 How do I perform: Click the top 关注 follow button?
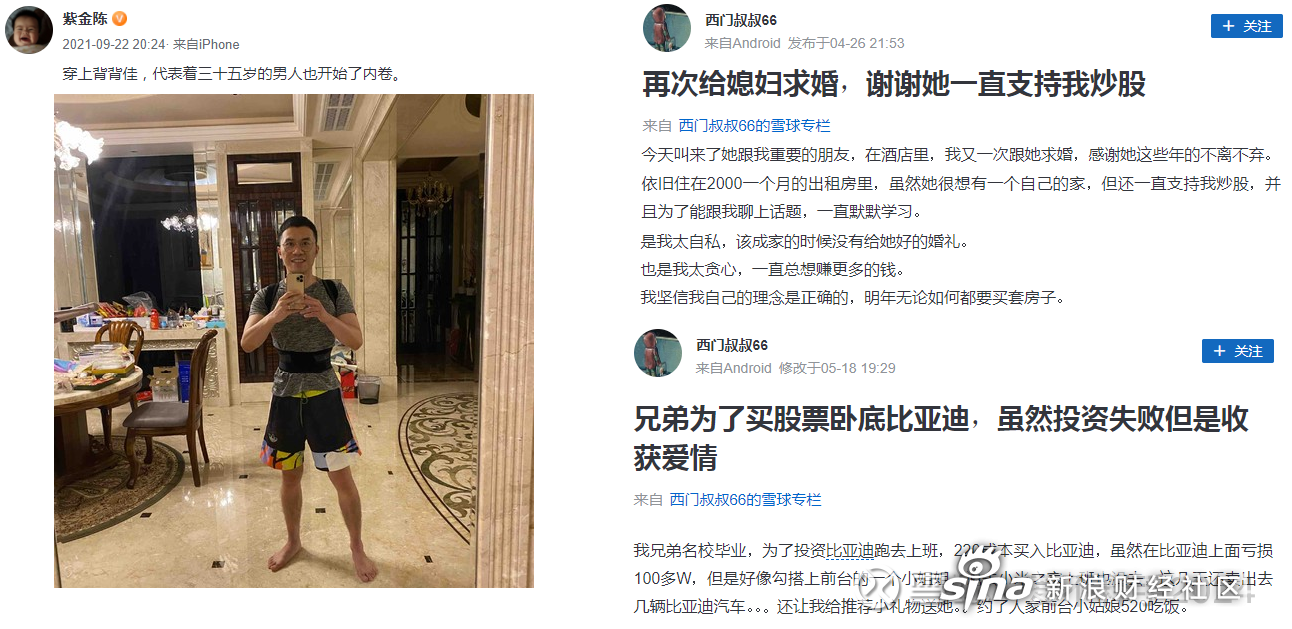1246,26
